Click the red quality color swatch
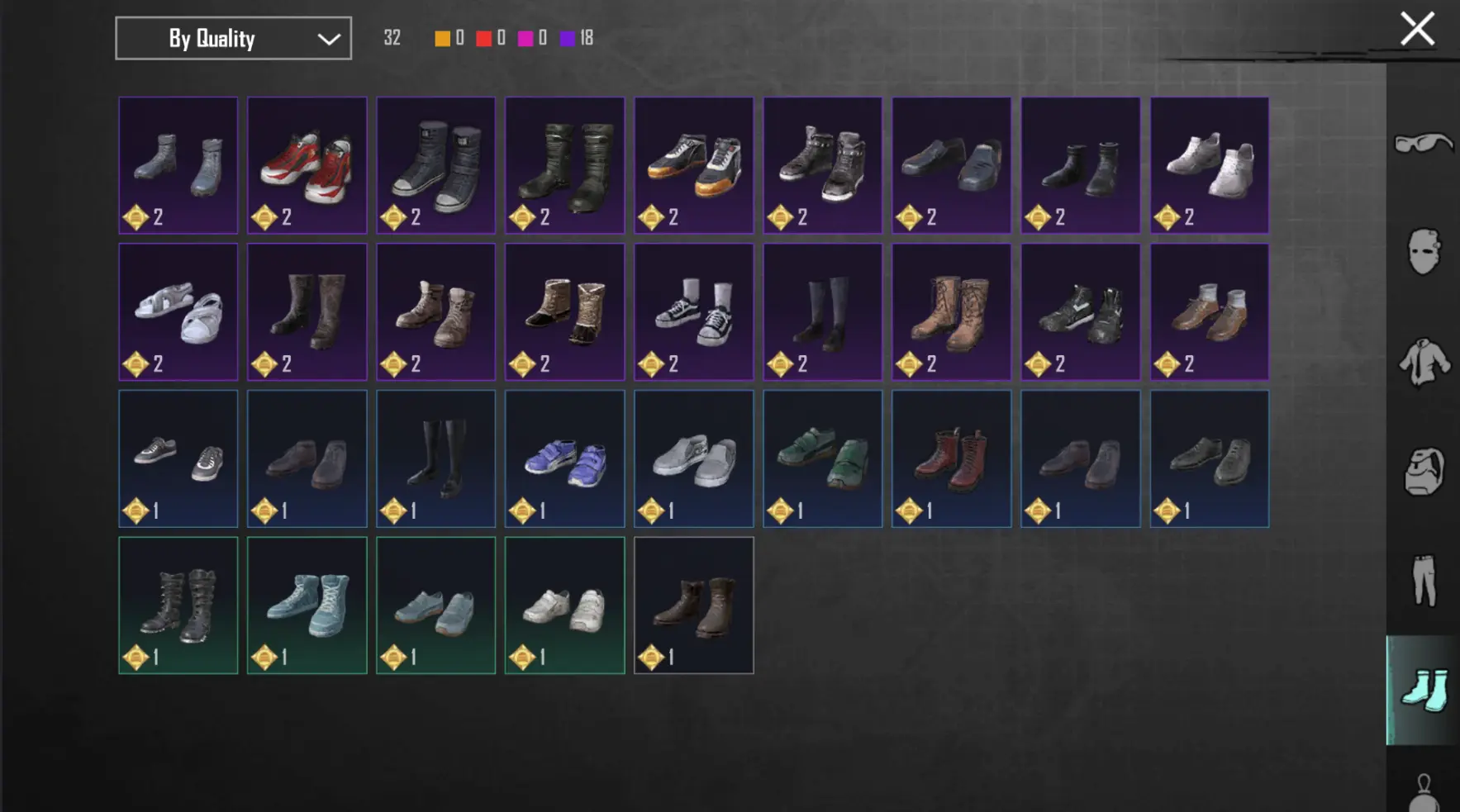This screenshot has width=1460, height=812. pyautogui.click(x=484, y=38)
